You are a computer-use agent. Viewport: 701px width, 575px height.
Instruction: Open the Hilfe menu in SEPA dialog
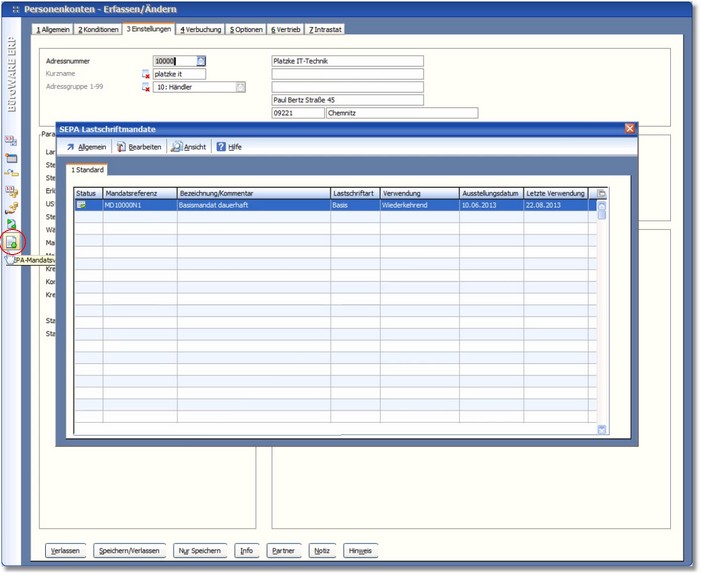tap(229, 147)
